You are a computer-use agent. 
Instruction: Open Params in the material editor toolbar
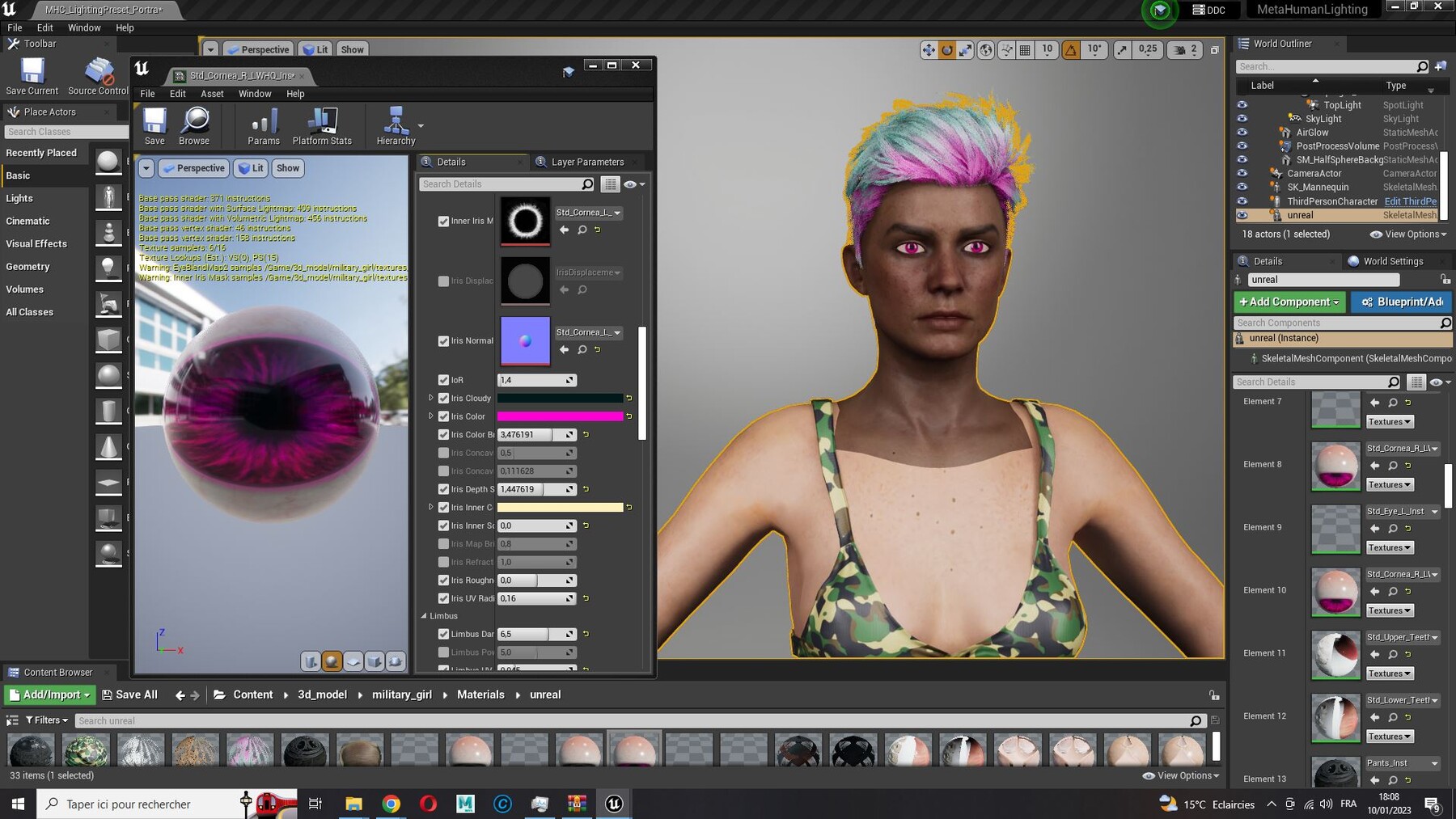pos(264,125)
